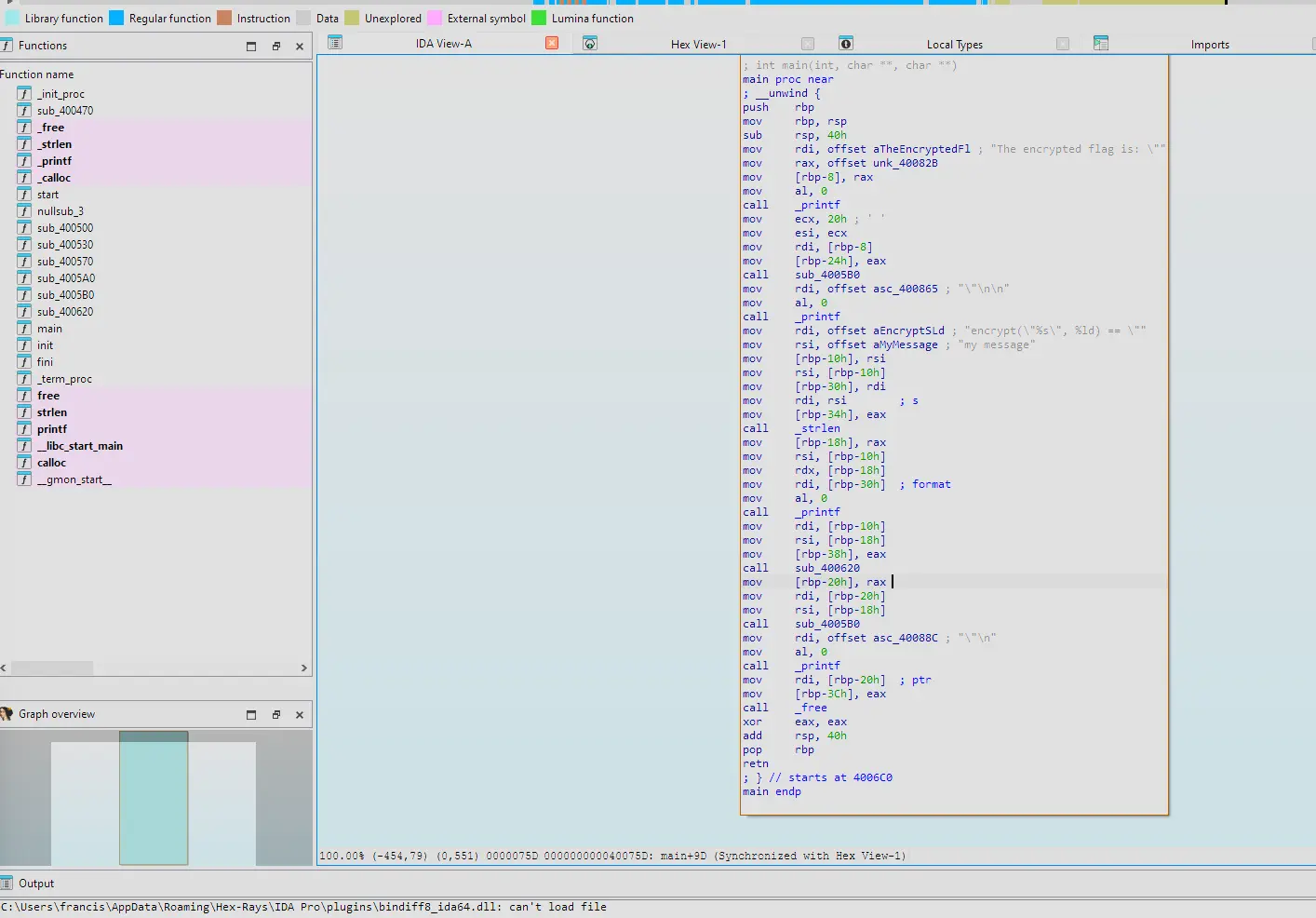Select sub_400620 in the functions list
This screenshot has height=918, width=1316.
pos(65,312)
